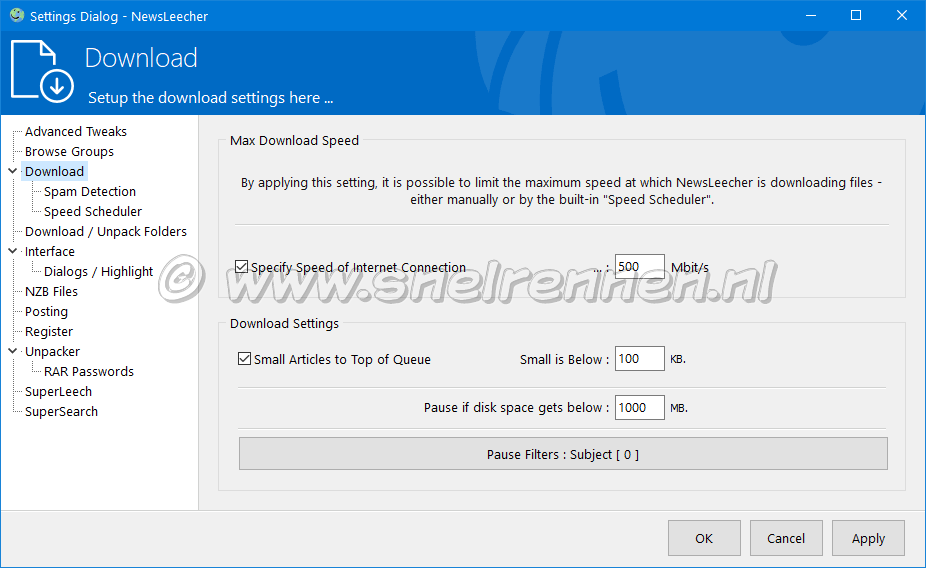This screenshot has width=926, height=568.
Task: Focus the connection speed Mbit/s field
Action: pos(640,267)
